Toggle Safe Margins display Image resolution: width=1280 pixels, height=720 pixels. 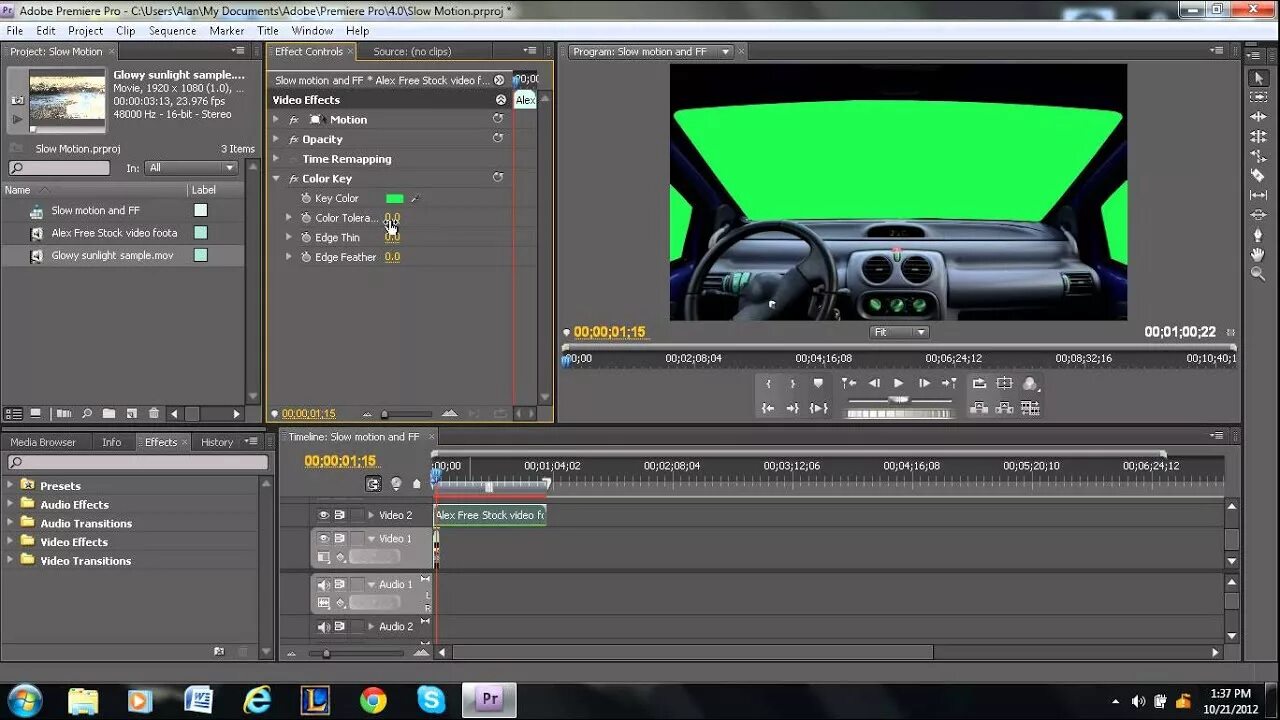click(1004, 383)
